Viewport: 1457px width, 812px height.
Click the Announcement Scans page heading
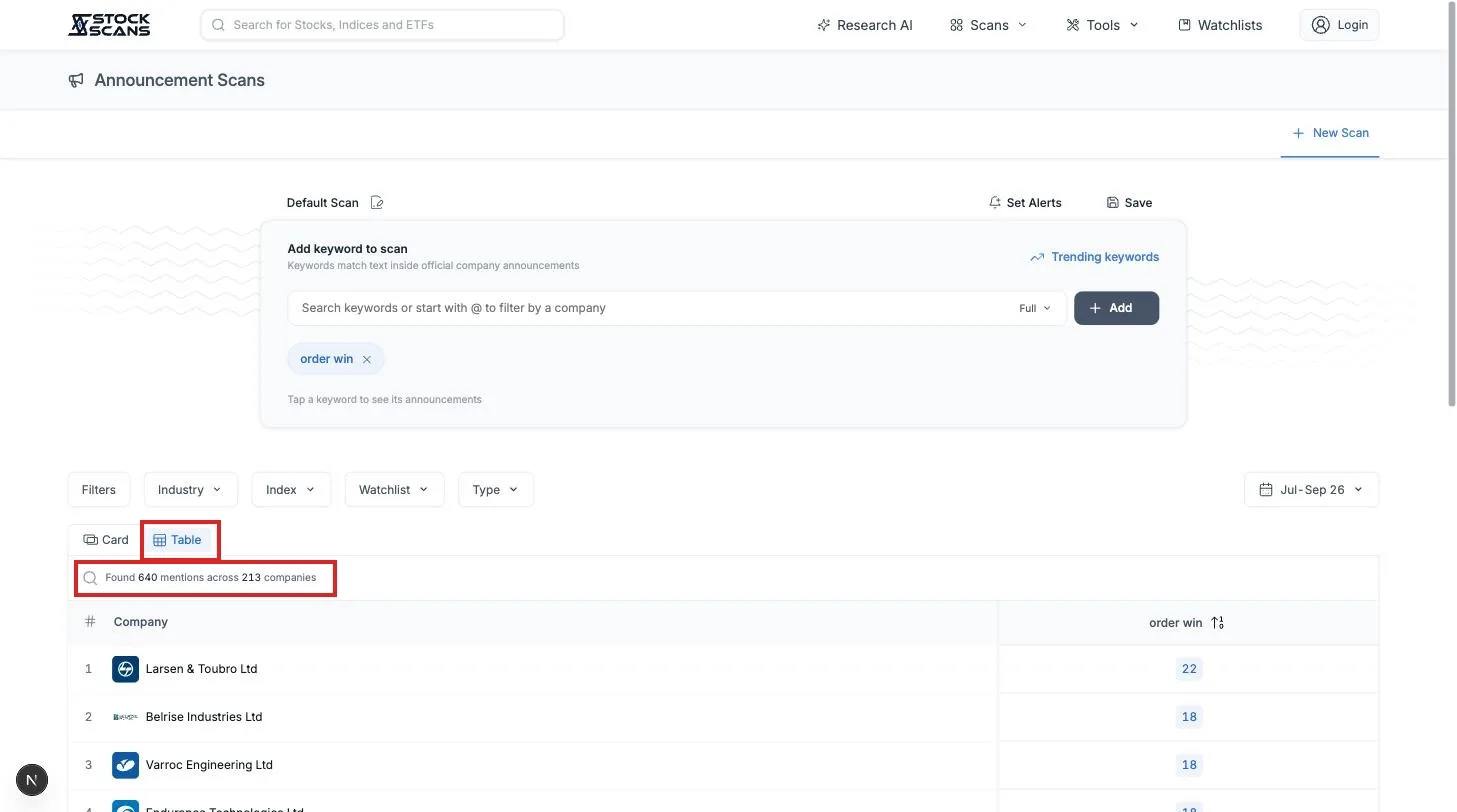click(180, 80)
